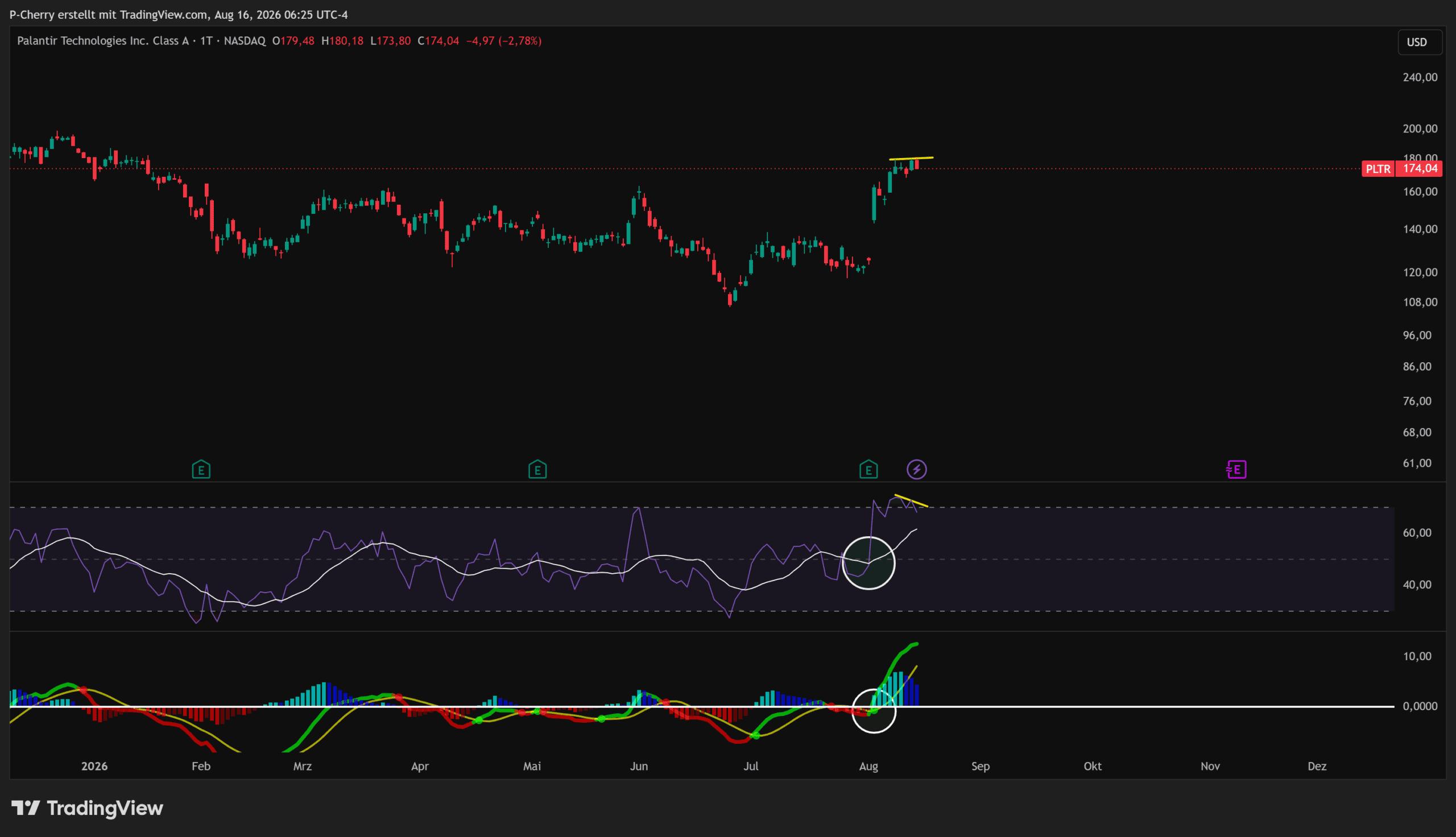Click the 96,00 price axis label
The width and height of the screenshot is (1456, 837).
tap(1417, 335)
